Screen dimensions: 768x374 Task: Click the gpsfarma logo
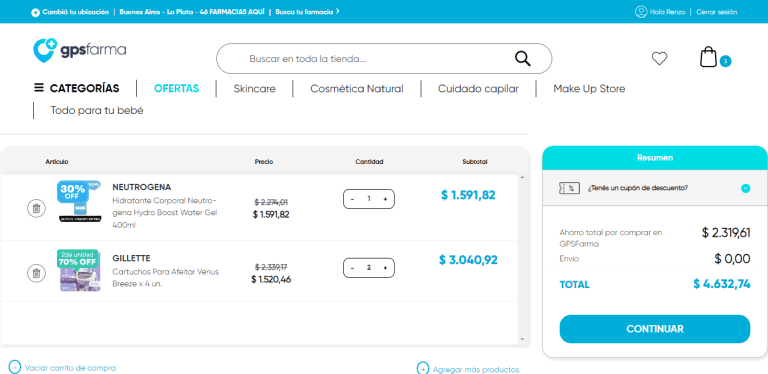coord(79,50)
